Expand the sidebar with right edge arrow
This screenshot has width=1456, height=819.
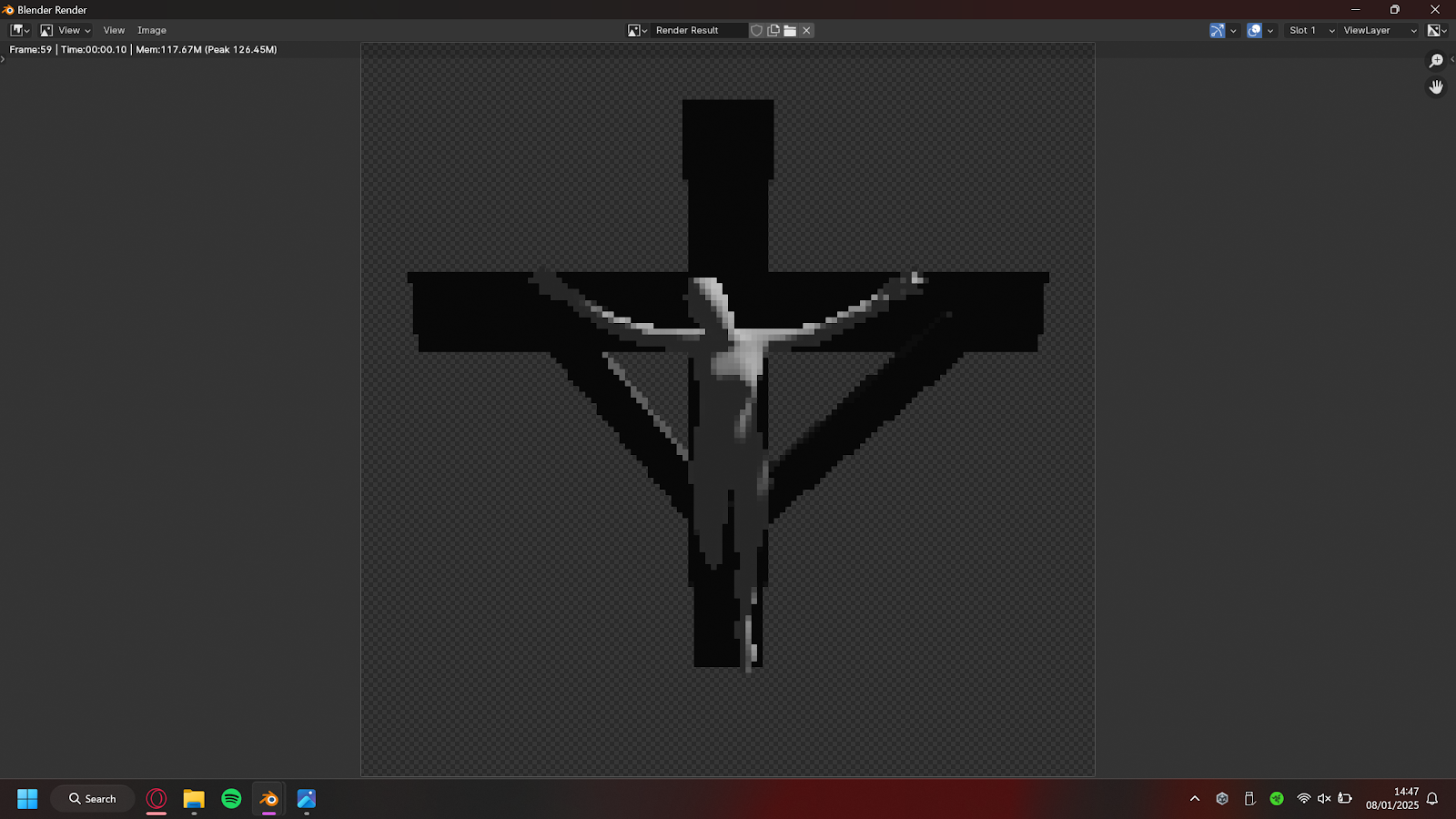coord(1452,59)
